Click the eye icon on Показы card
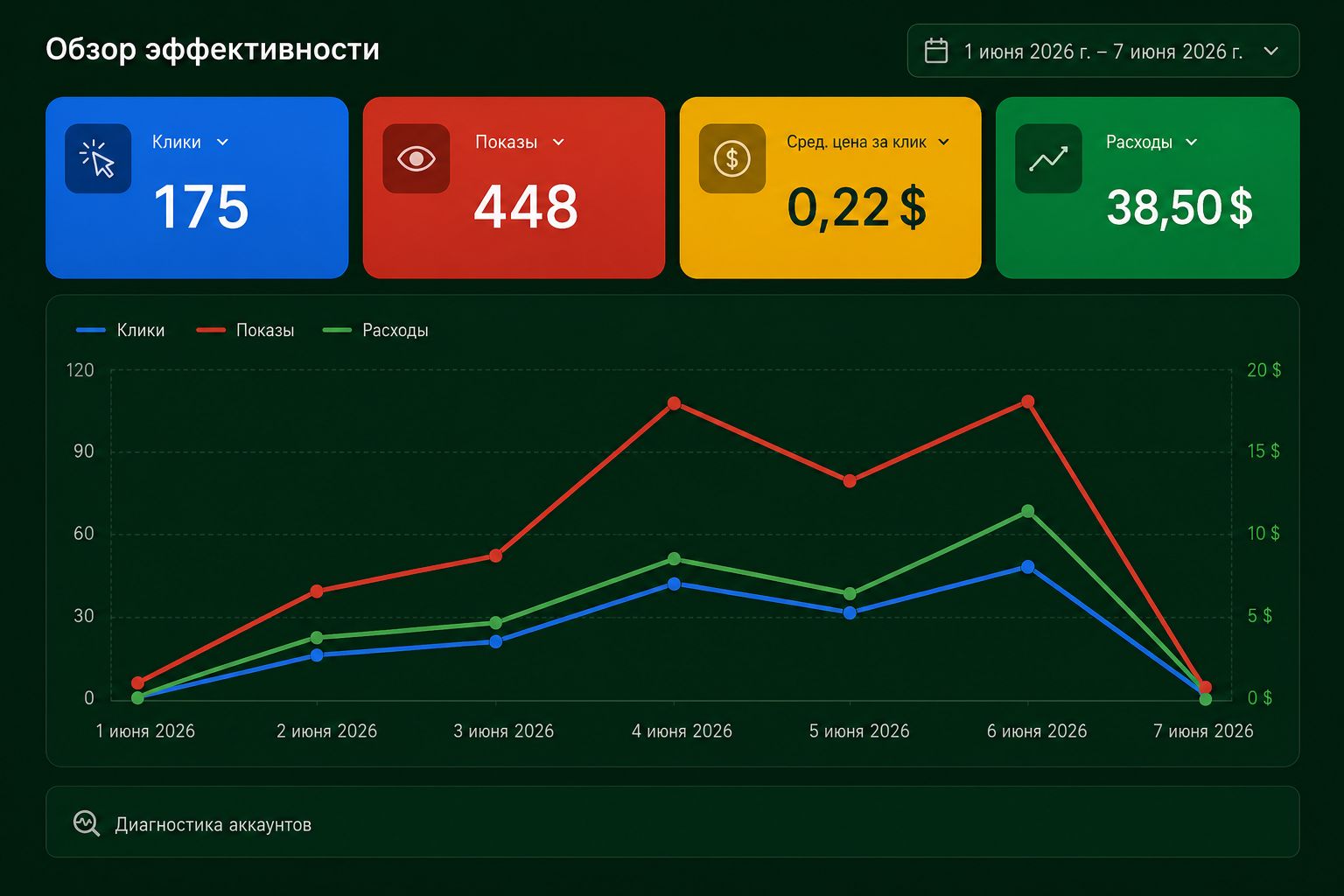Image resolution: width=1344 pixels, height=896 pixels. click(x=416, y=158)
